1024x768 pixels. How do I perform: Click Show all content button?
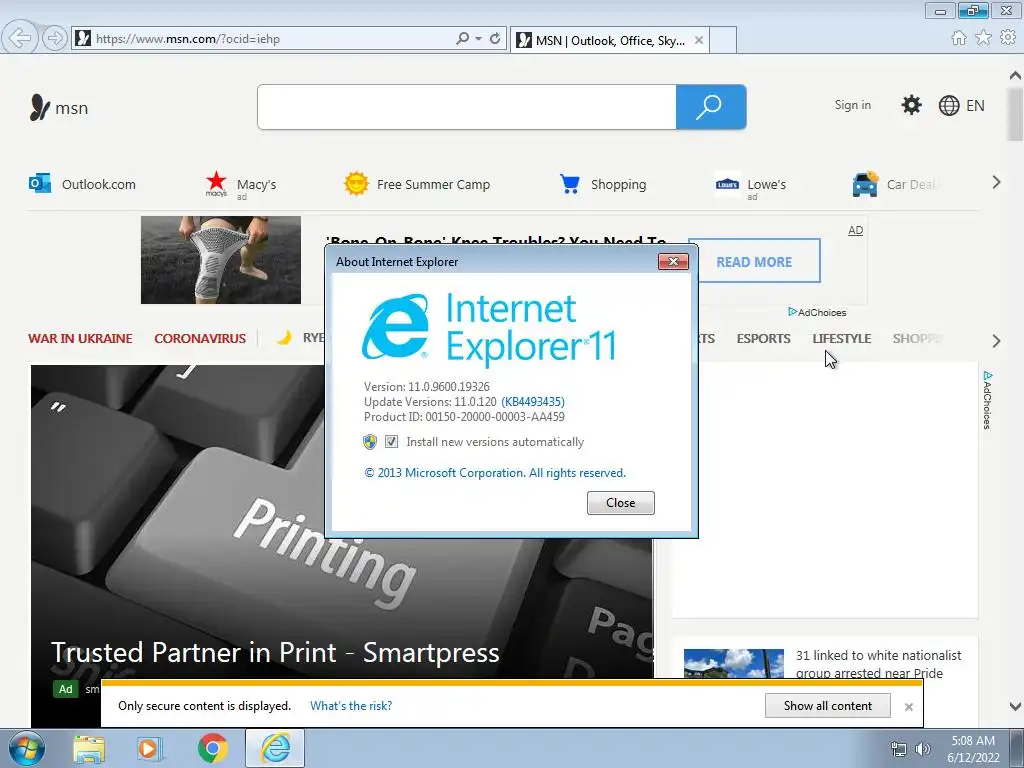827,706
